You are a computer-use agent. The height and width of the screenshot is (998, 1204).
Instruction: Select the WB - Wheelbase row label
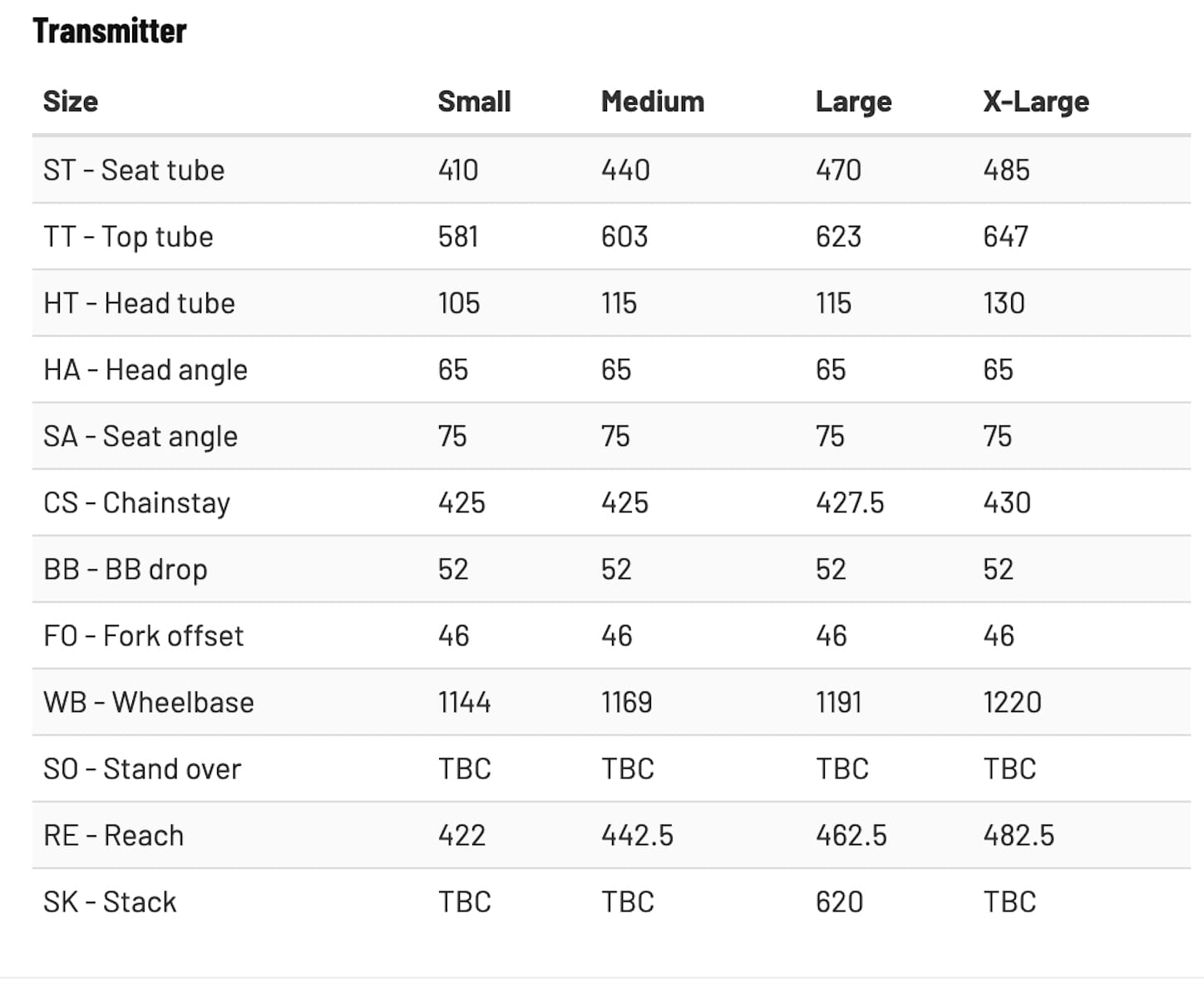pyautogui.click(x=149, y=703)
